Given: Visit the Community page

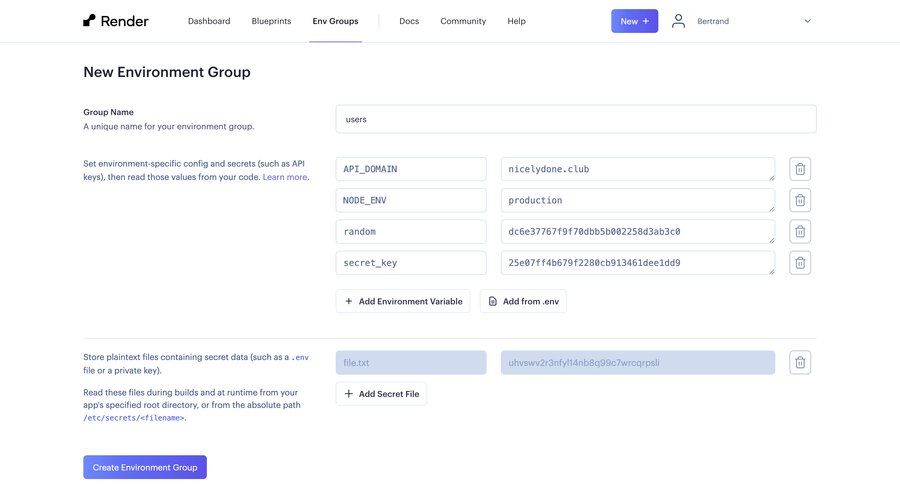Looking at the screenshot, I should coord(463,21).
